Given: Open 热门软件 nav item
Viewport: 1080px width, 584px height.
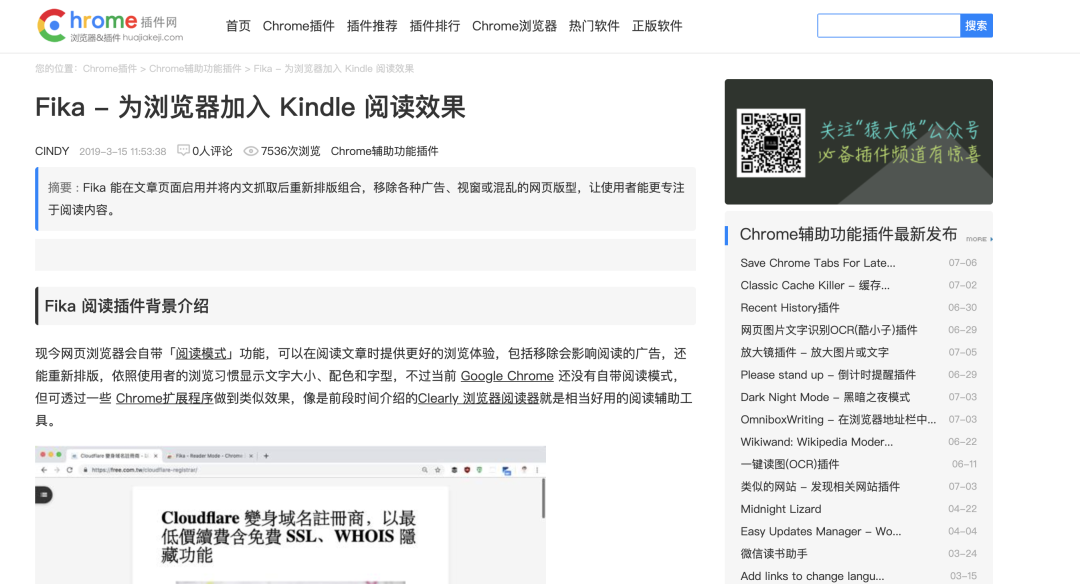Looking at the screenshot, I should (x=594, y=26).
